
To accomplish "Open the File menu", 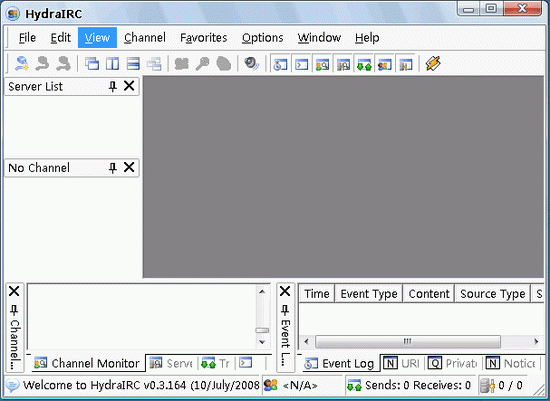I will point(27,38).
